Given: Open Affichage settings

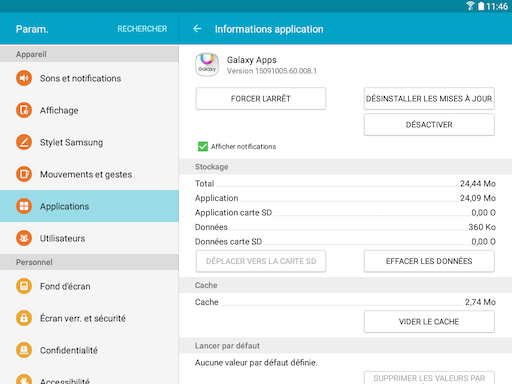Looking at the screenshot, I should pos(89,110).
